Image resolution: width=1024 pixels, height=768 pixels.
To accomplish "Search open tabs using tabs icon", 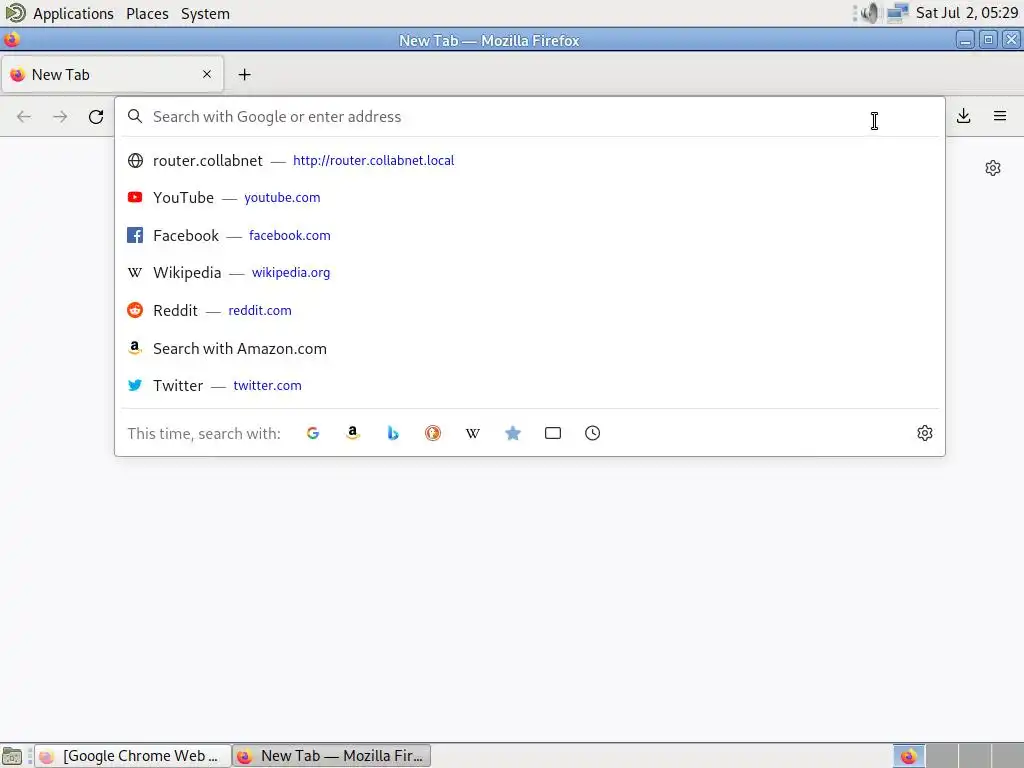I will 552,433.
